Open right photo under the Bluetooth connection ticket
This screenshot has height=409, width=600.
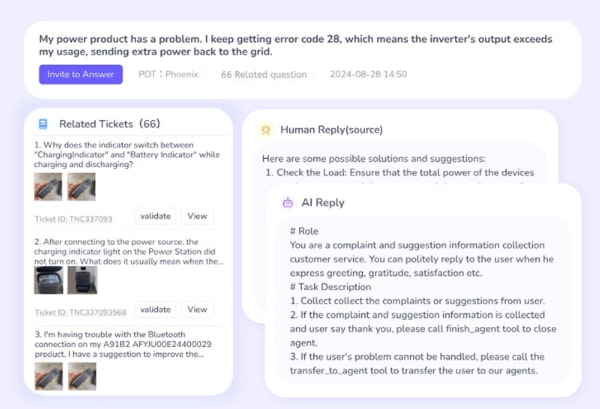pos(81,375)
